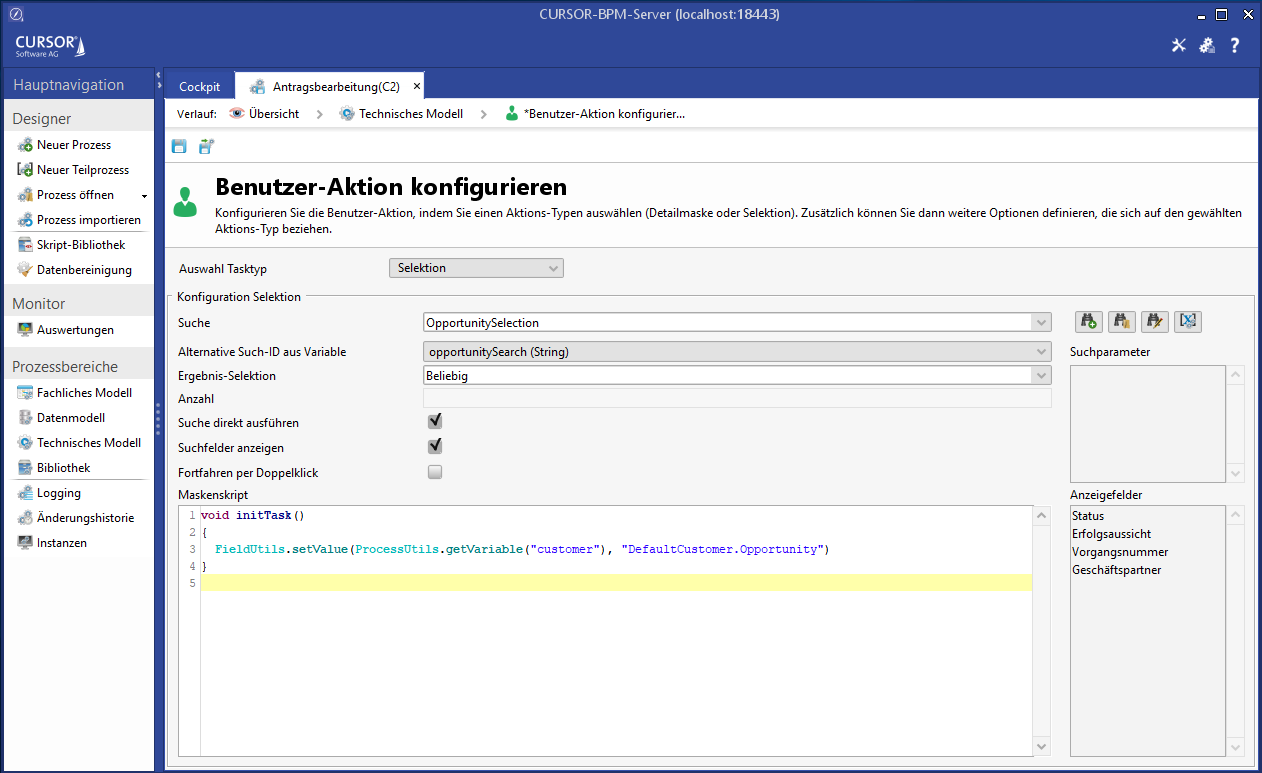The height and width of the screenshot is (773, 1262).
Task: Click the Maskenskript vertical scrollbar down arrow
Action: click(1041, 746)
